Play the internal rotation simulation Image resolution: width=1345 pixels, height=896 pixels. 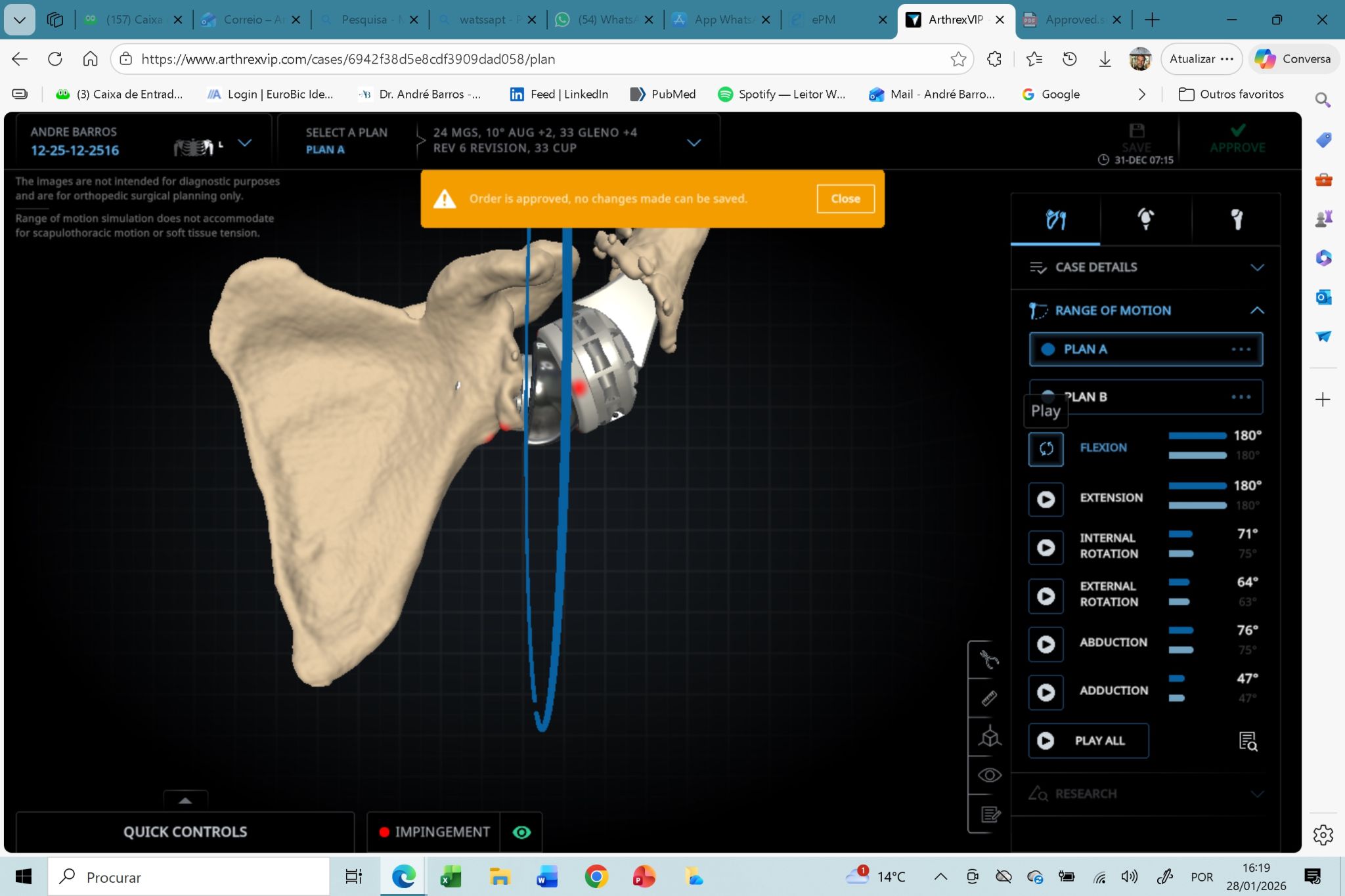(1046, 547)
